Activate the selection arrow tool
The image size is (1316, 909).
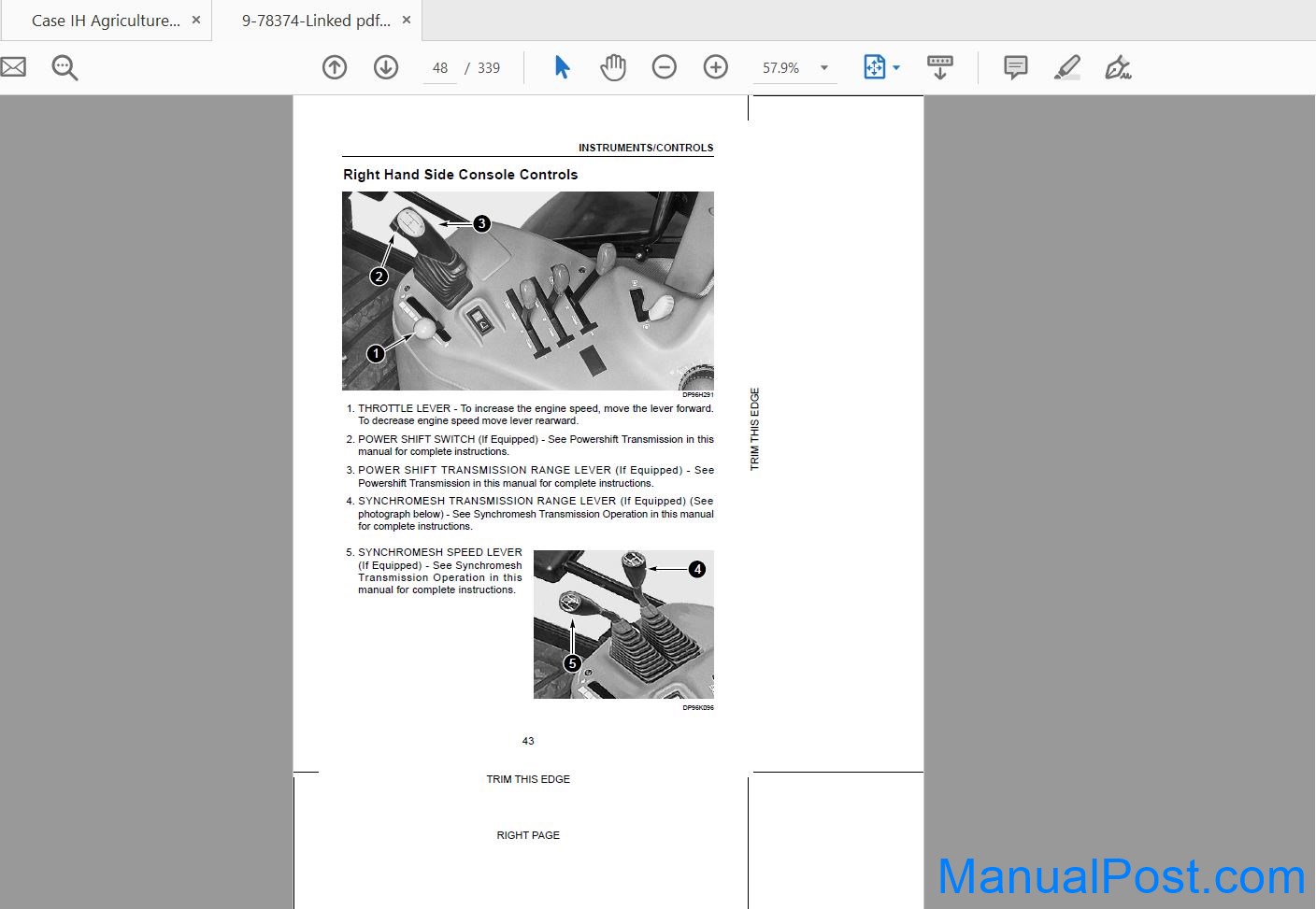562,67
